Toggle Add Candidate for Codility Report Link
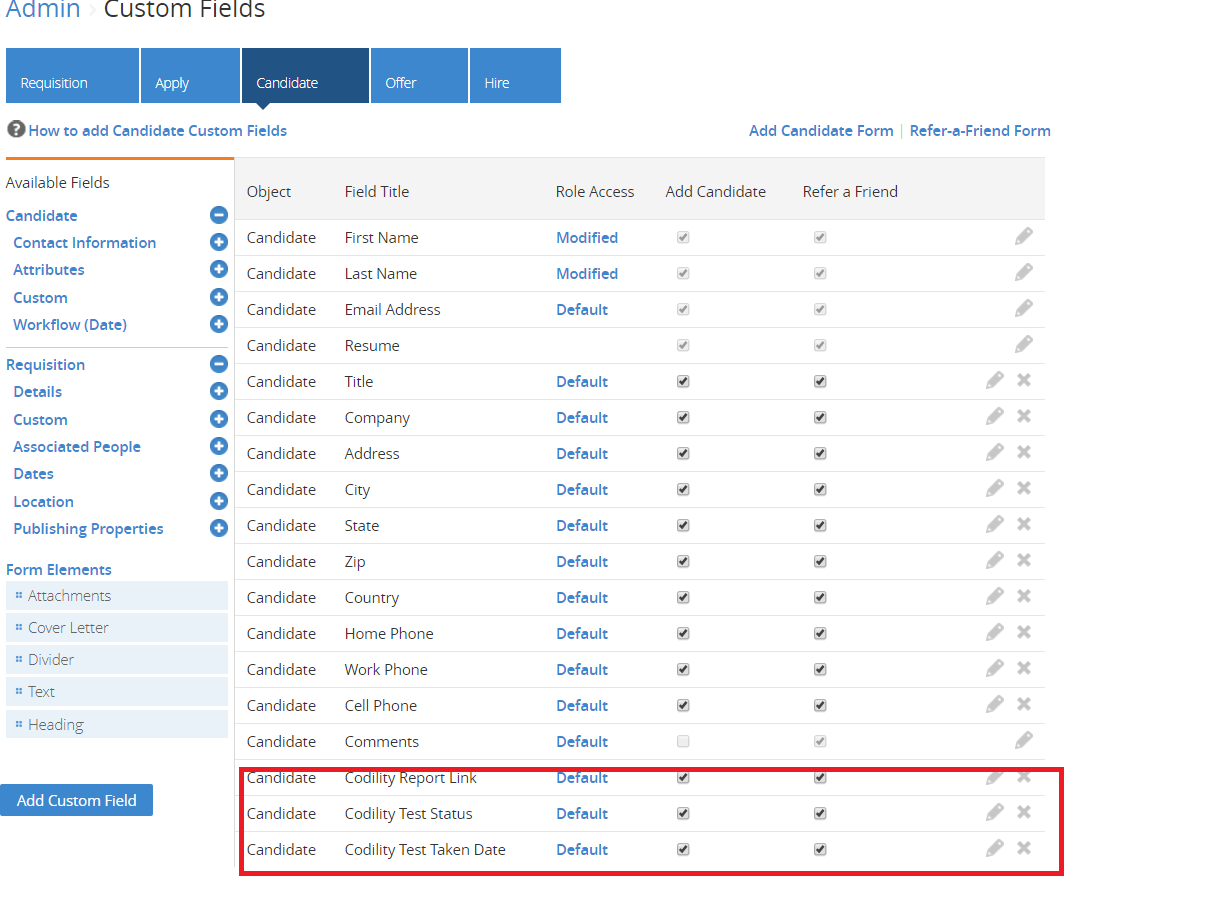 coord(683,777)
